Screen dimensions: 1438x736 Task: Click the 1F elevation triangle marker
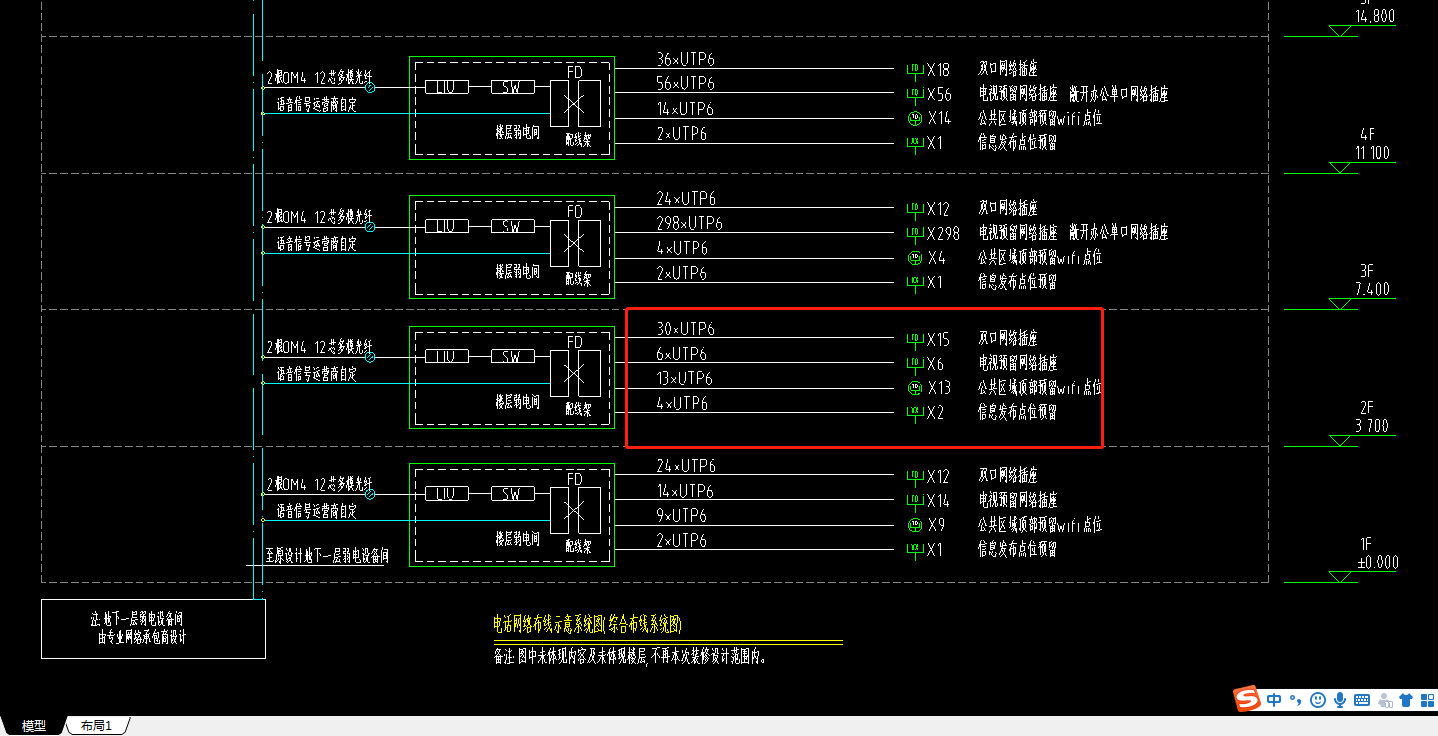point(1340,577)
